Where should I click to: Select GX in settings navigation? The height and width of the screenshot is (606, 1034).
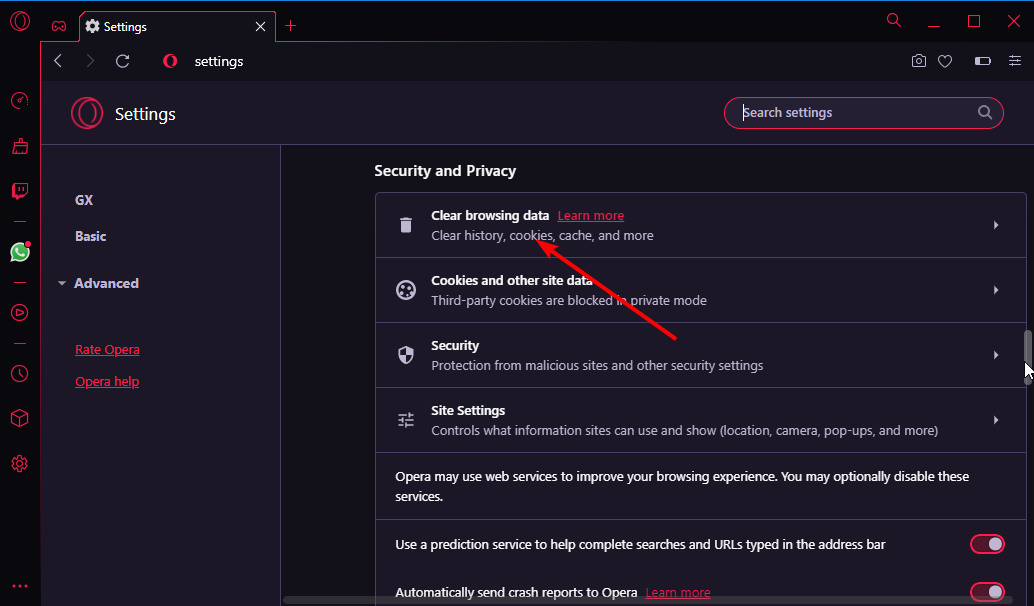point(84,200)
